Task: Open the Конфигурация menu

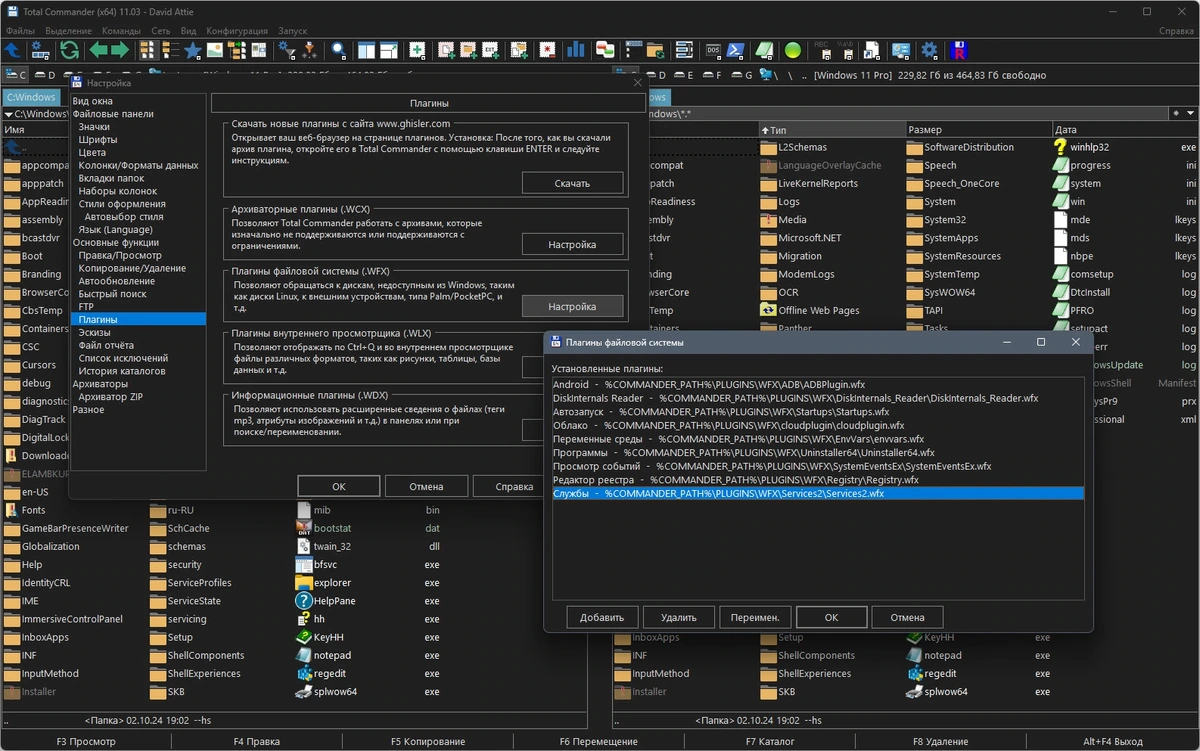Action: click(236, 31)
